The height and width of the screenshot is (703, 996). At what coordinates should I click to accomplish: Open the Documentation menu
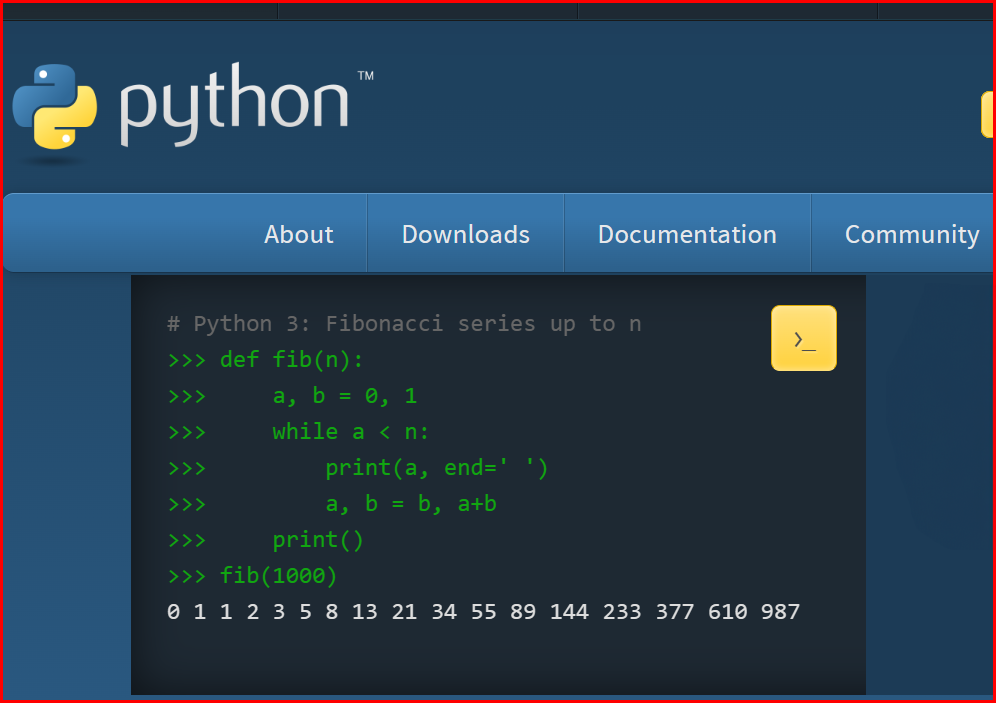(x=687, y=234)
